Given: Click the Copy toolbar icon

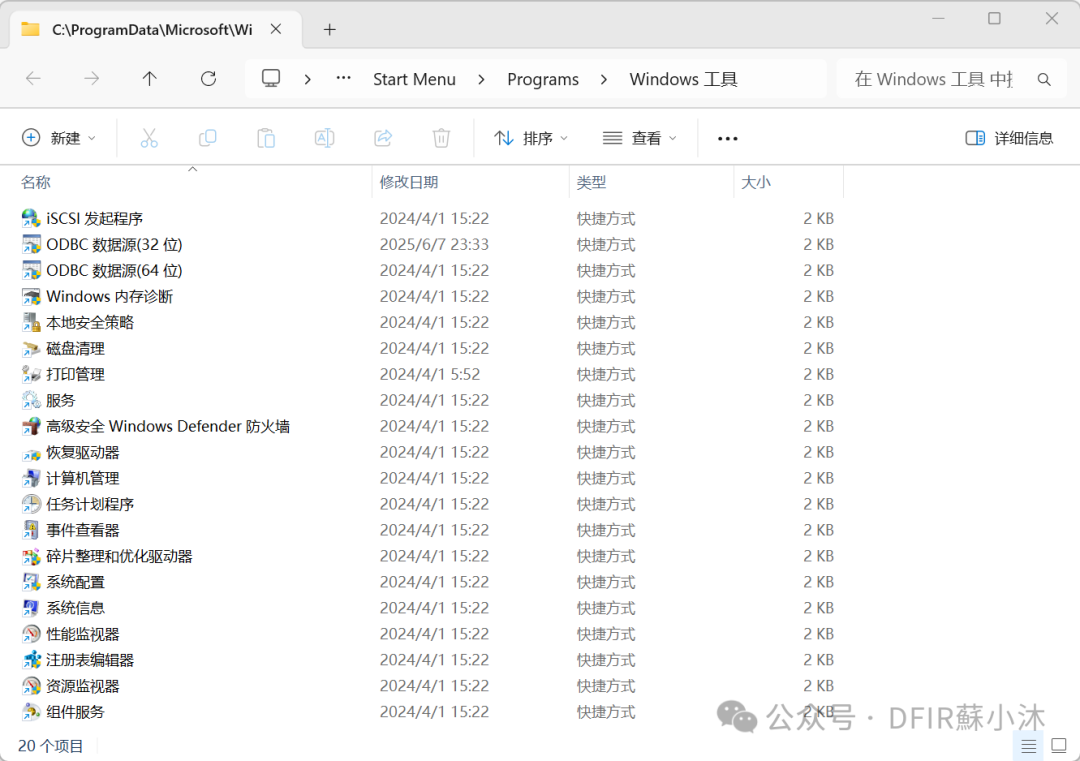Looking at the screenshot, I should (207, 138).
